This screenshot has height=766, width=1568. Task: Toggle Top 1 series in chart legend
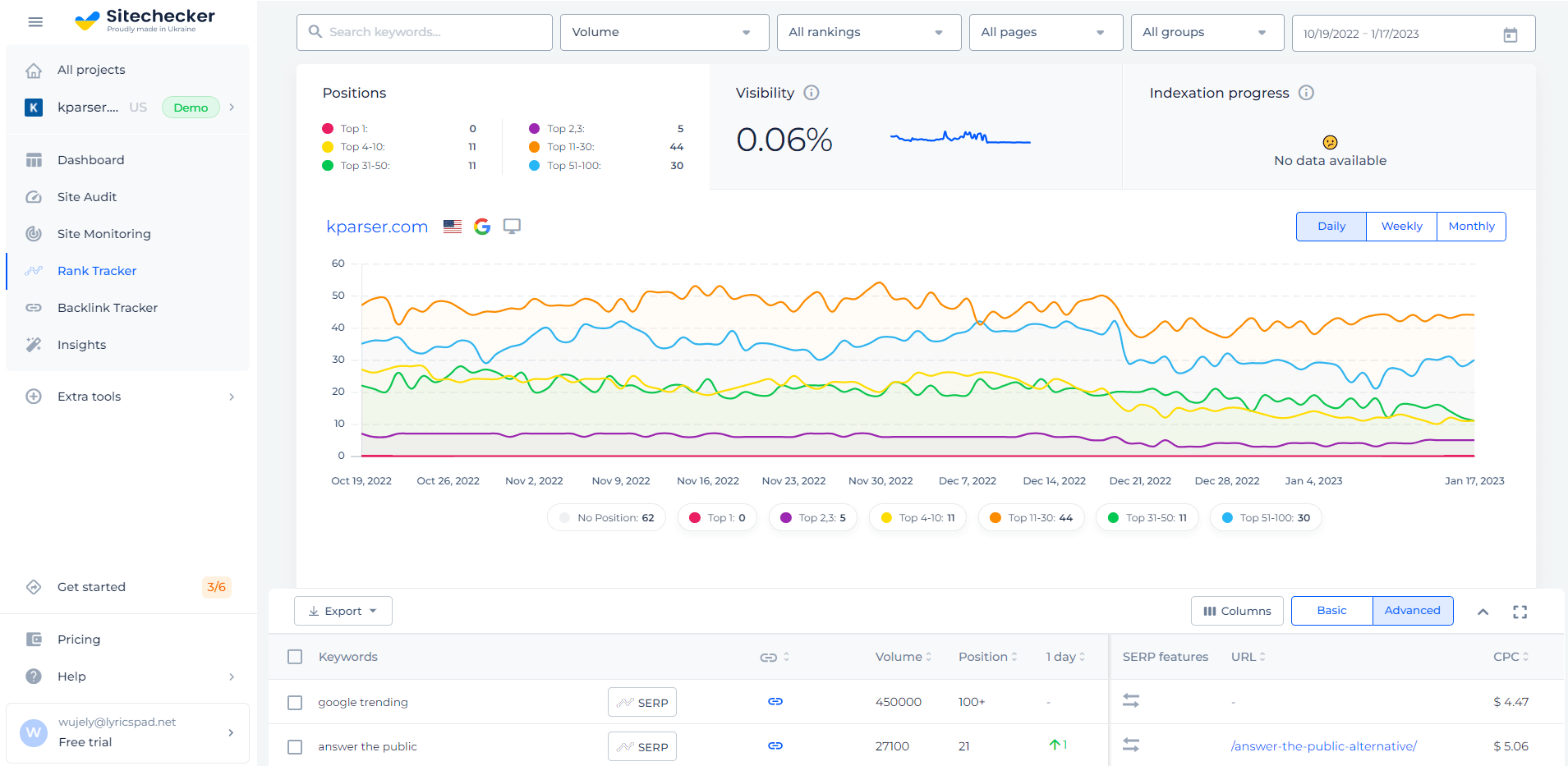pos(717,518)
